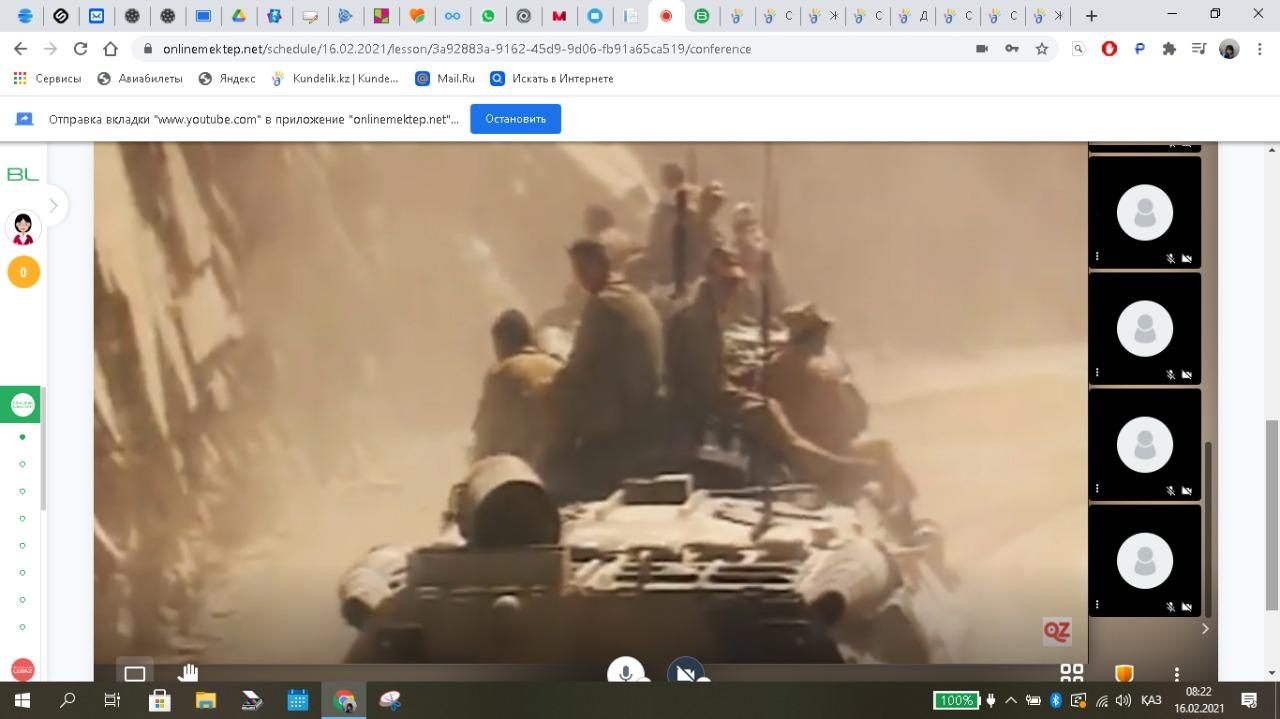The width and height of the screenshot is (1280, 719).
Task: Toggle the conference camera on or off
Action: [685, 673]
